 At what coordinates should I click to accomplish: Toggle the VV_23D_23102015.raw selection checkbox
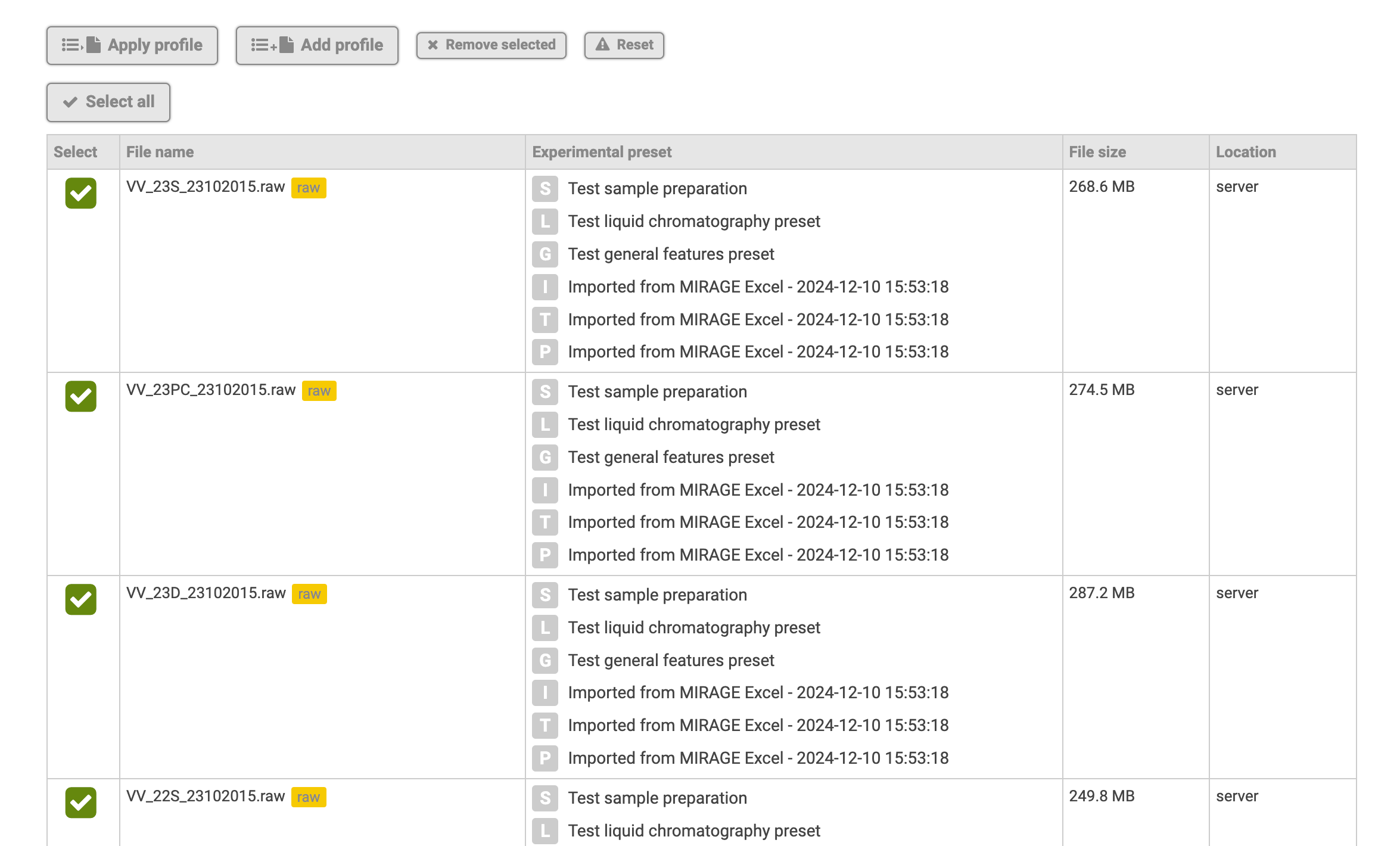pyautogui.click(x=80, y=599)
